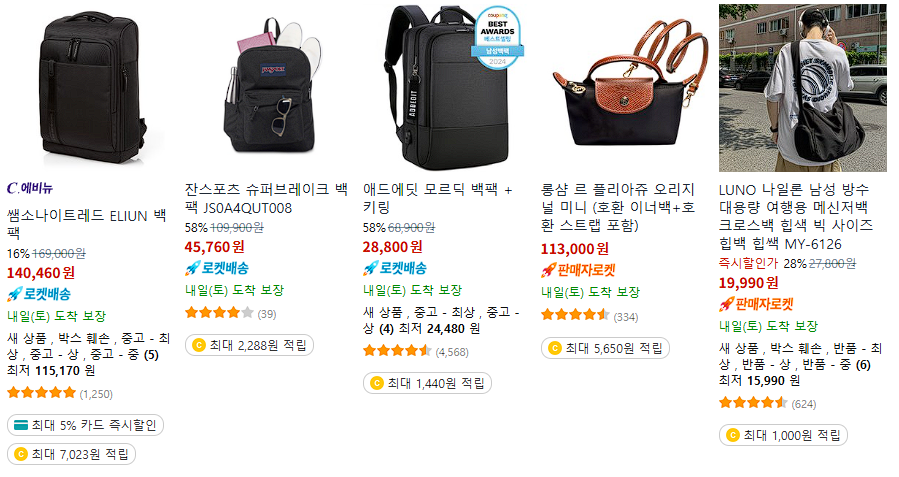Click the 로켓배송 badge under 45,760원
The height and width of the screenshot is (477, 899).
point(217,268)
